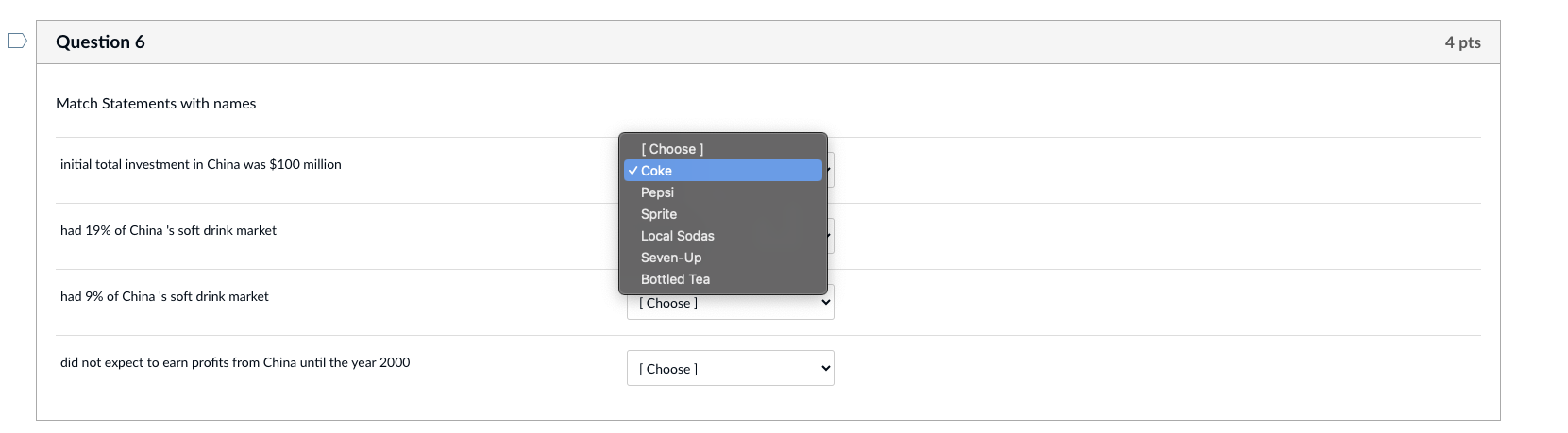The height and width of the screenshot is (433, 1568).
Task: Click the $100 million investment statement
Action: click(201, 164)
